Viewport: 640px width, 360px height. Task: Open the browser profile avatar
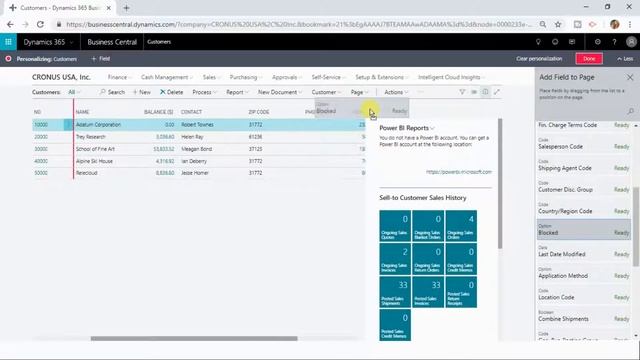[x=614, y=24]
